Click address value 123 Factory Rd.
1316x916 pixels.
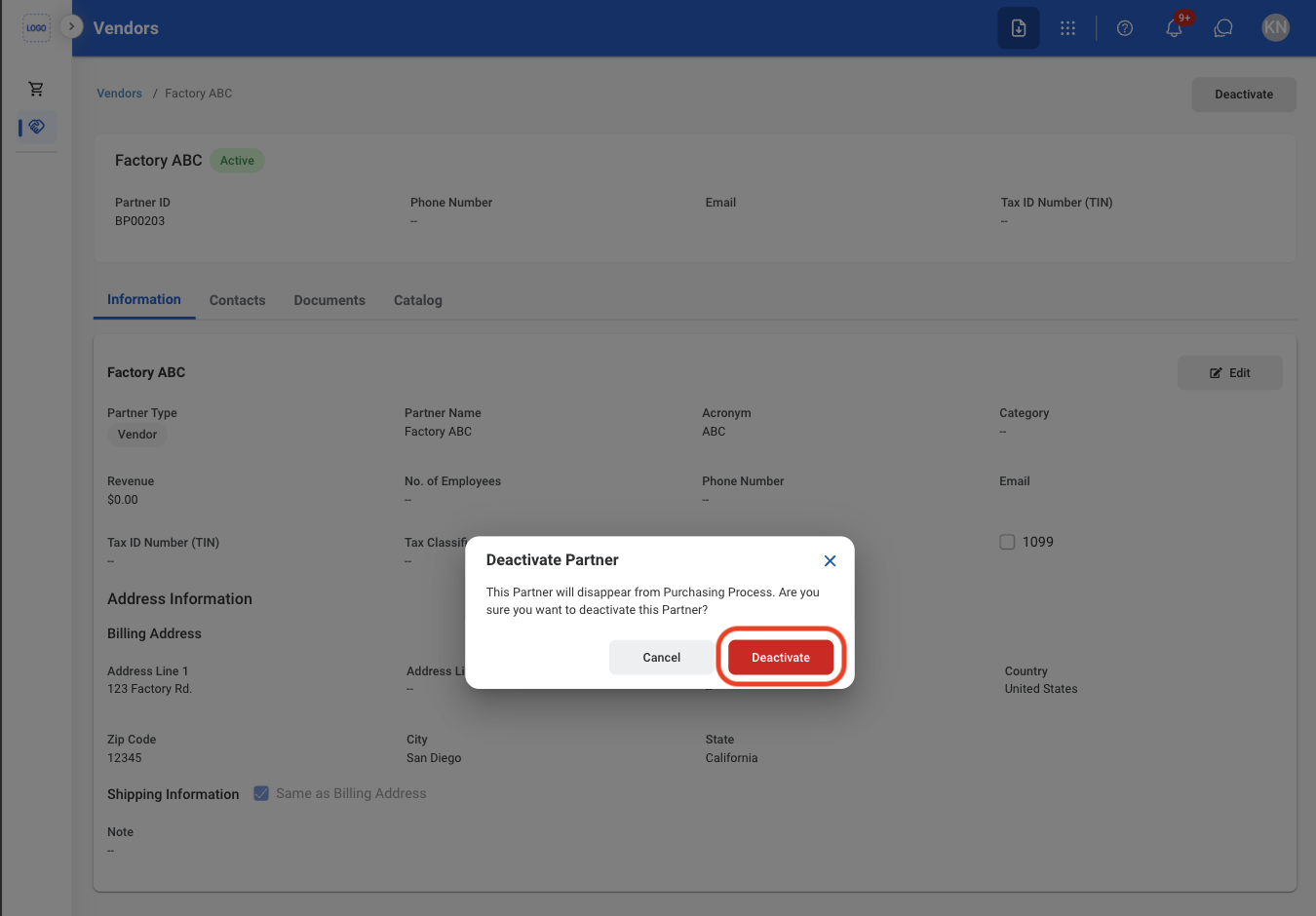point(150,689)
